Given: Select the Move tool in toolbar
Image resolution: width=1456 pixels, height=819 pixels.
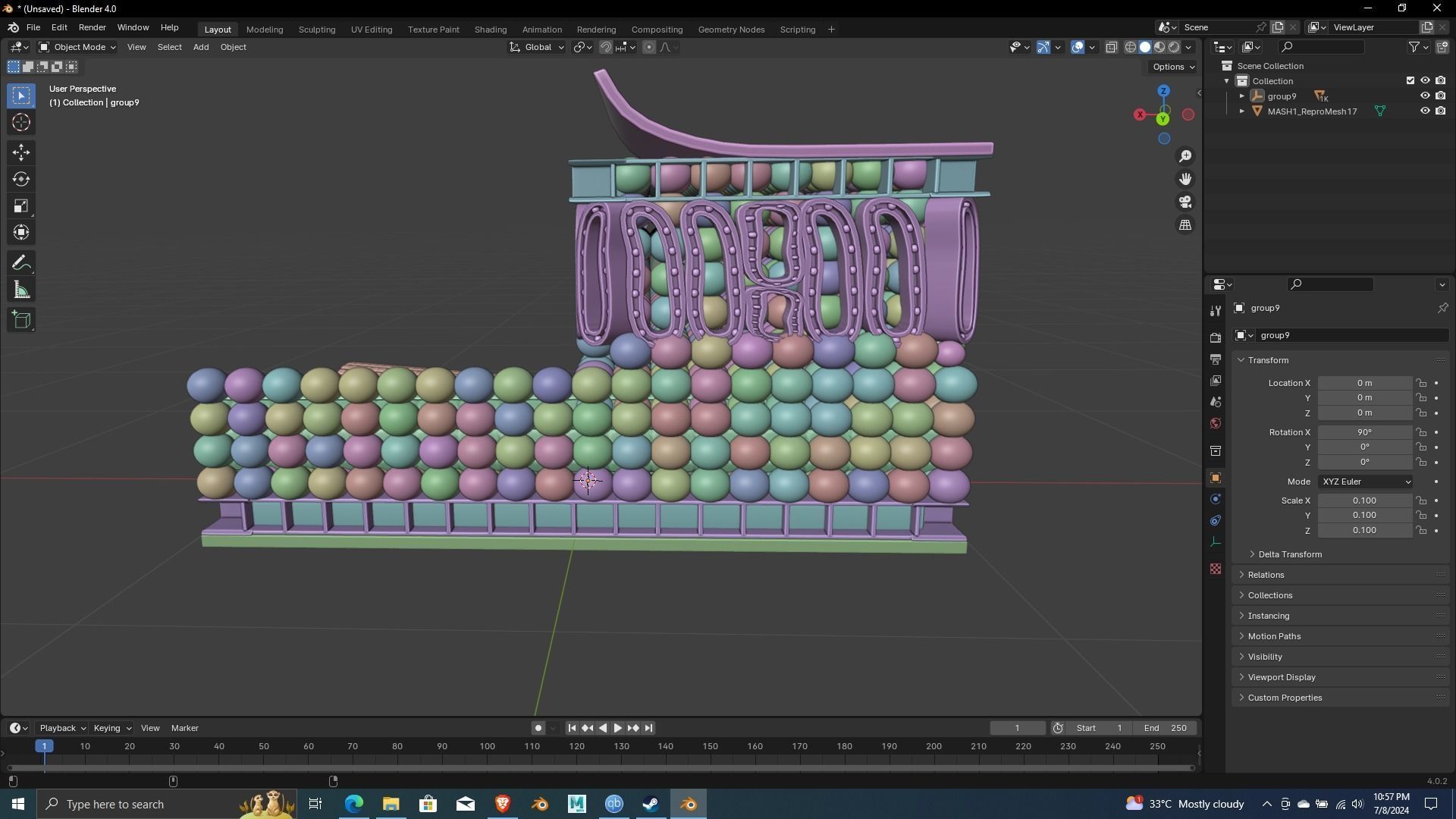Looking at the screenshot, I should [x=21, y=152].
